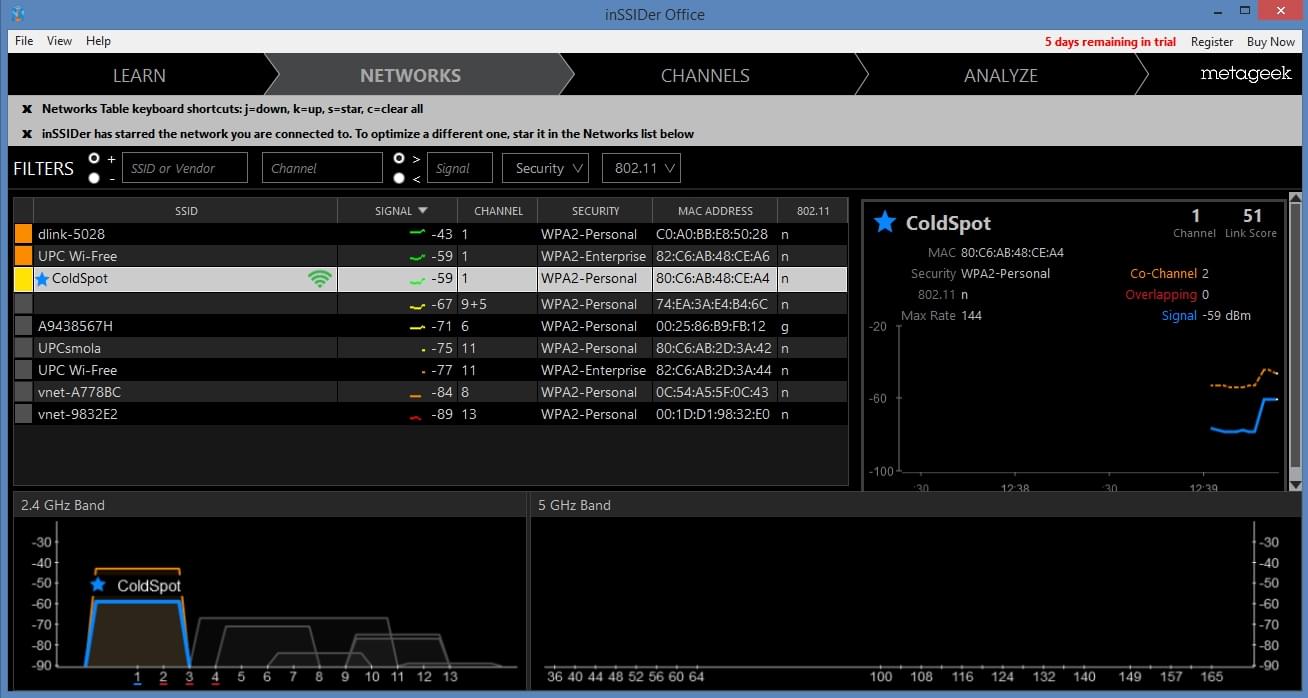Click the Co-Channel label in details panel
The height and width of the screenshot is (698, 1308).
1164,273
